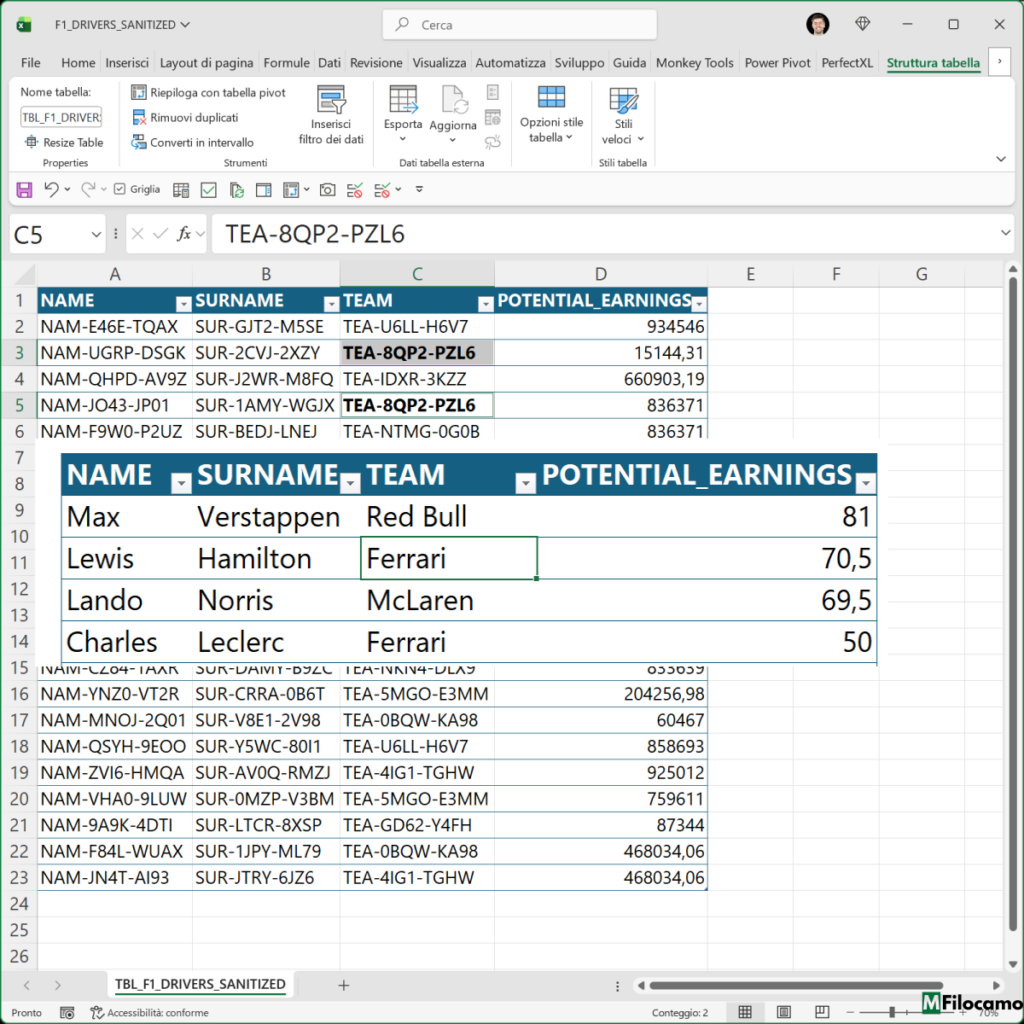Switch to the Power Pivot tab
1024x1024 pixels.
pyautogui.click(x=777, y=63)
